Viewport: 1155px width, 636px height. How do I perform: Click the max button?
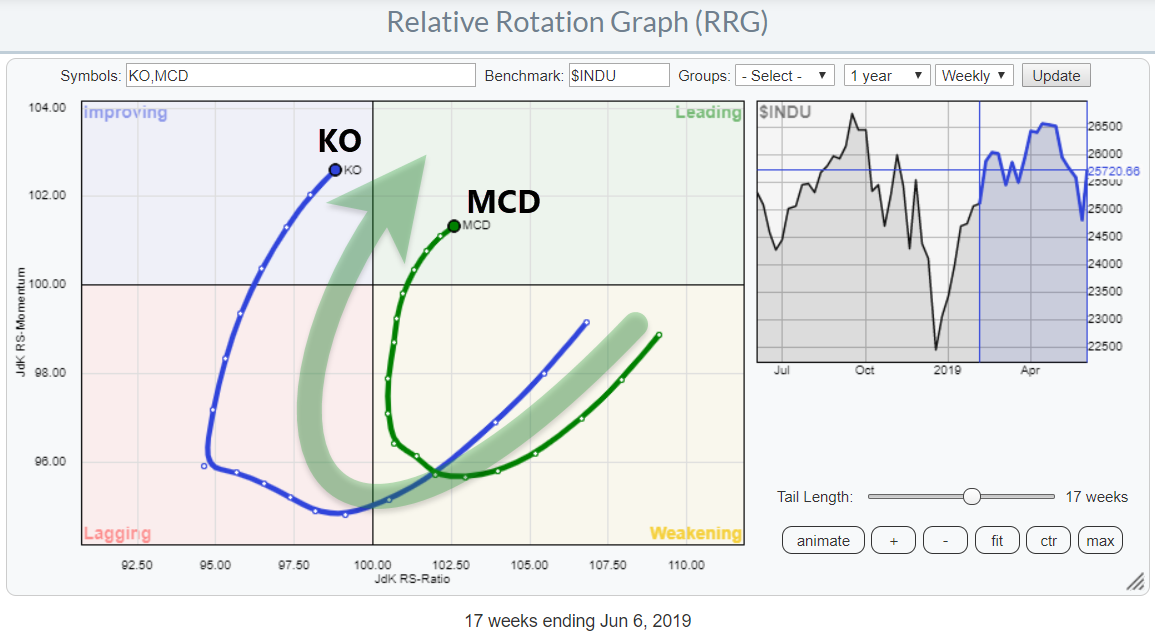pyautogui.click(x=1100, y=540)
